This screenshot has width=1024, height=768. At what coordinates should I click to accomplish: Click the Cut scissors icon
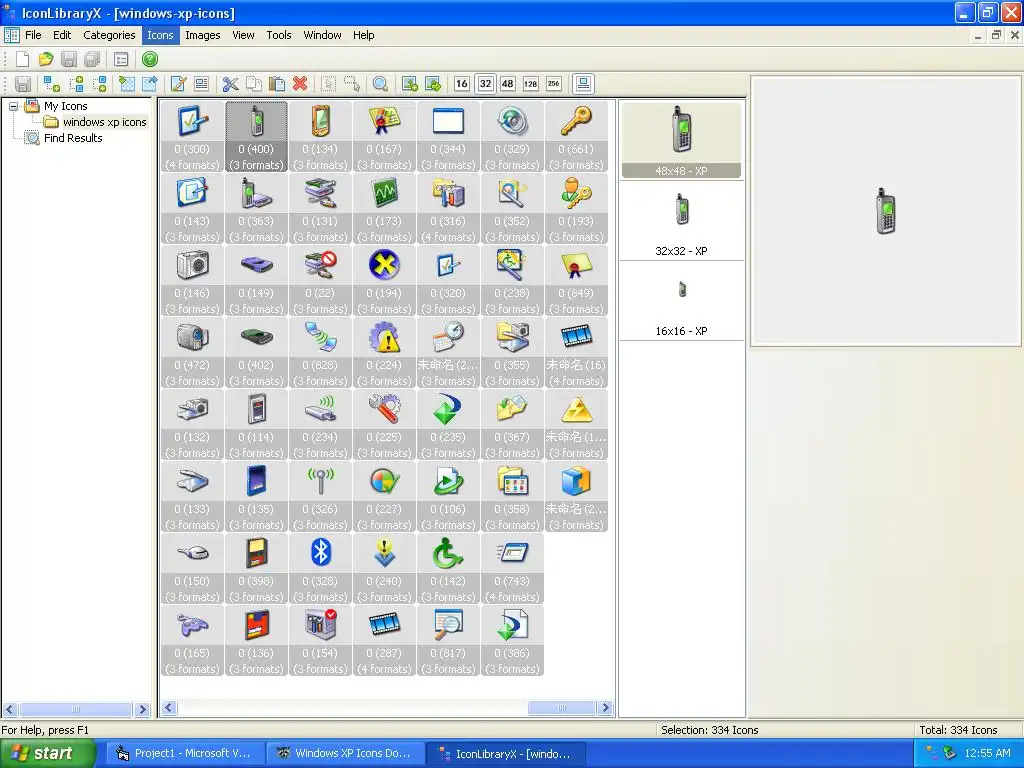click(x=230, y=84)
